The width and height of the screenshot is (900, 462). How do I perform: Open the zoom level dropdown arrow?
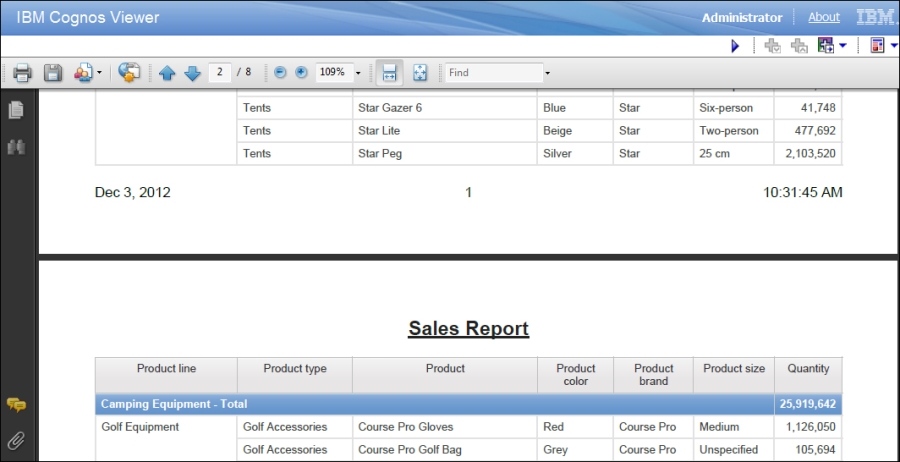[x=358, y=73]
